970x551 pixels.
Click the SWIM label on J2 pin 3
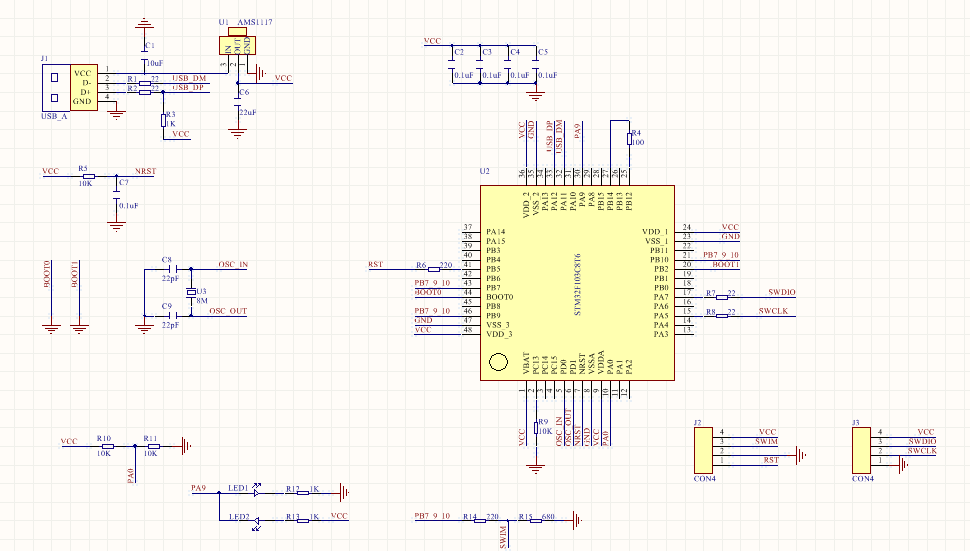766,442
